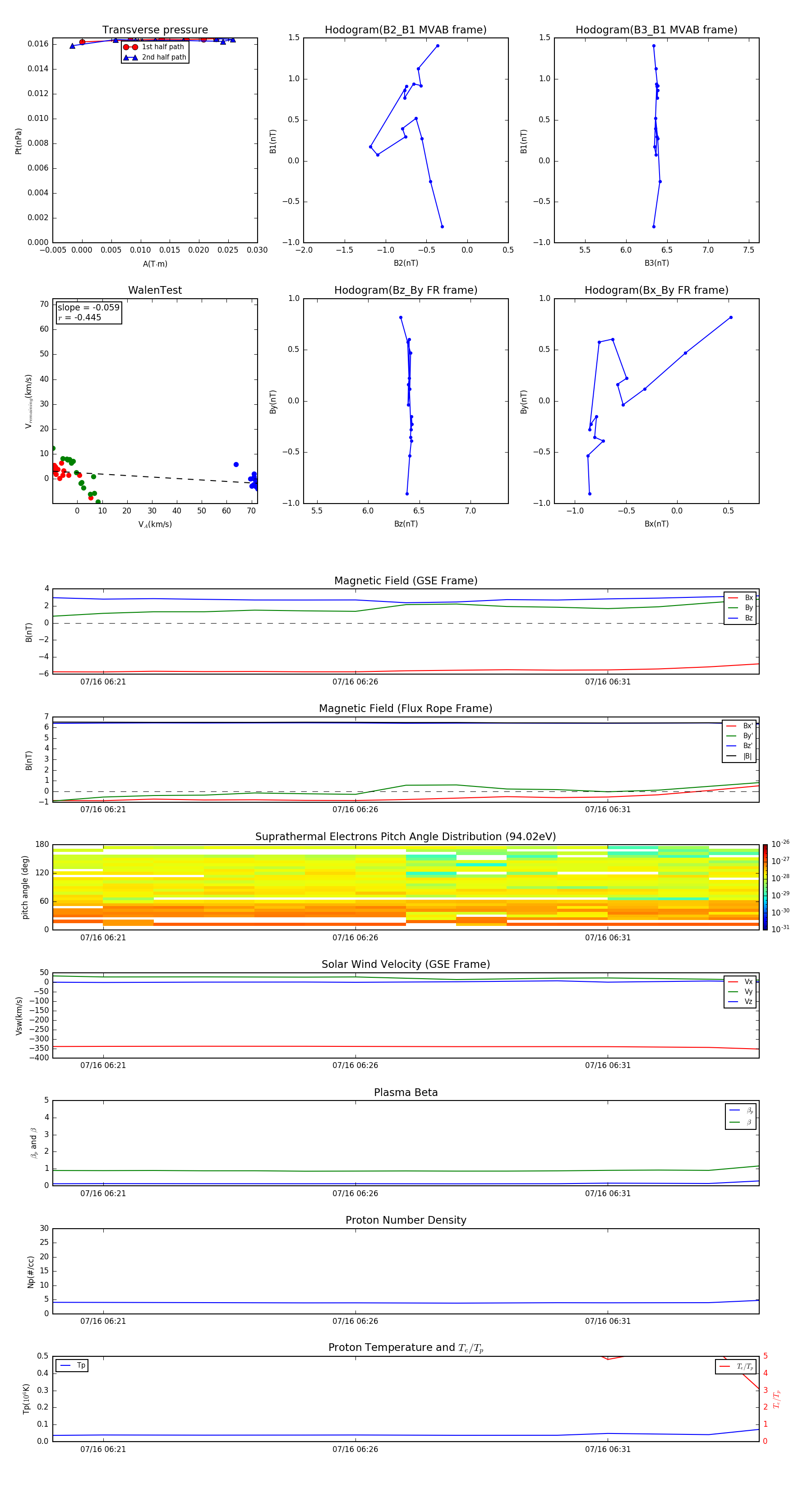Click the 'Bx(nT)' x-axis label
Image resolution: width=812 pixels, height=1489 pixels.
656,524
